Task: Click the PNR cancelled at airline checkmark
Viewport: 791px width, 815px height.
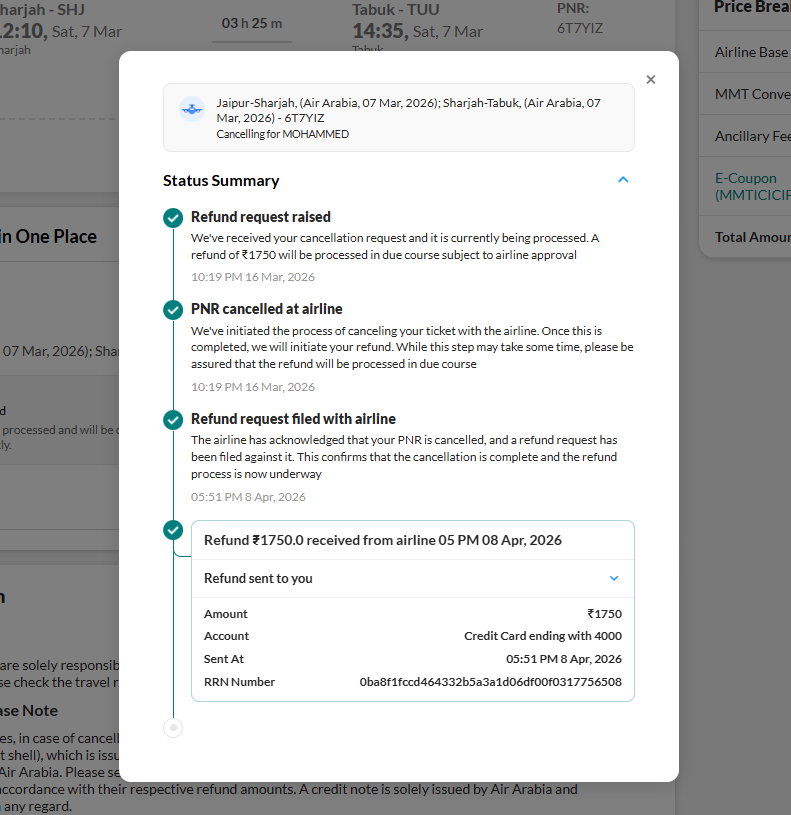Action: [x=173, y=310]
